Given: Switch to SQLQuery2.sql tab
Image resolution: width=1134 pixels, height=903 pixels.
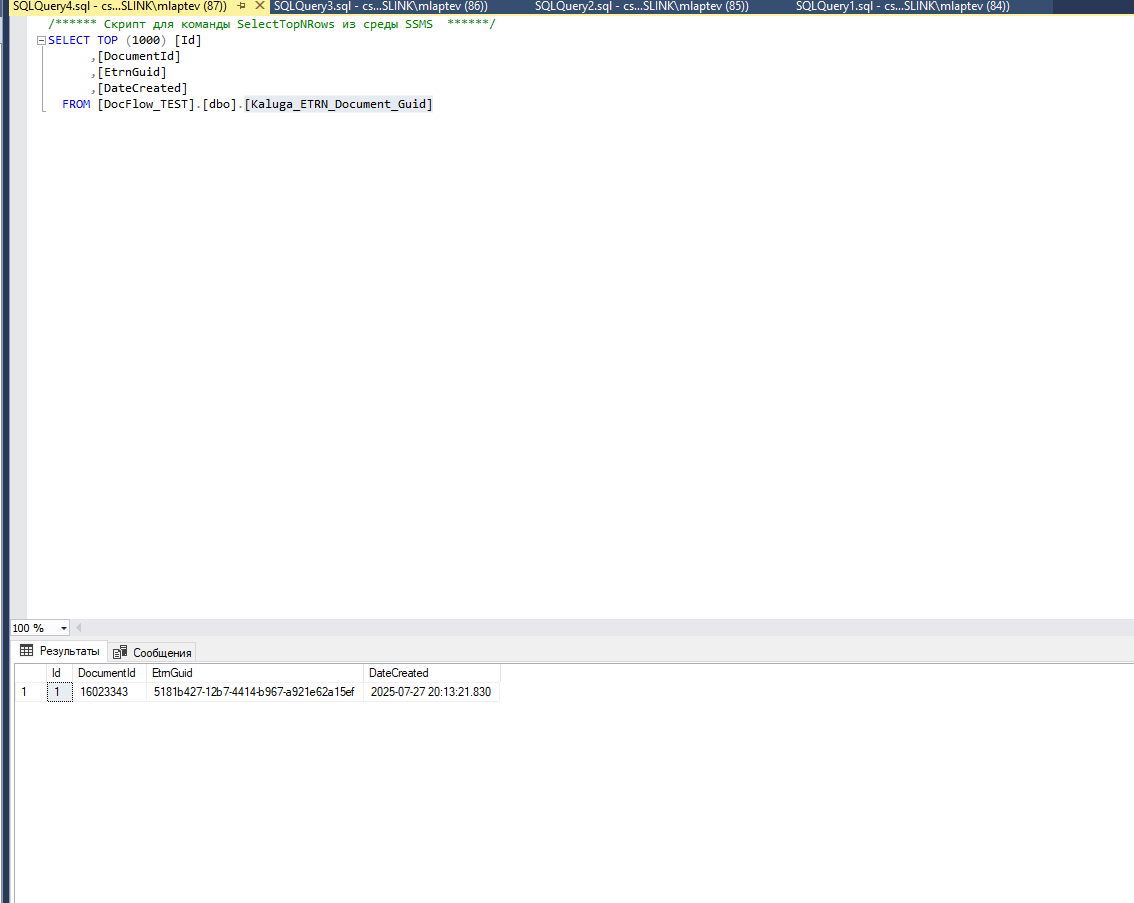Looking at the screenshot, I should pyautogui.click(x=641, y=7).
